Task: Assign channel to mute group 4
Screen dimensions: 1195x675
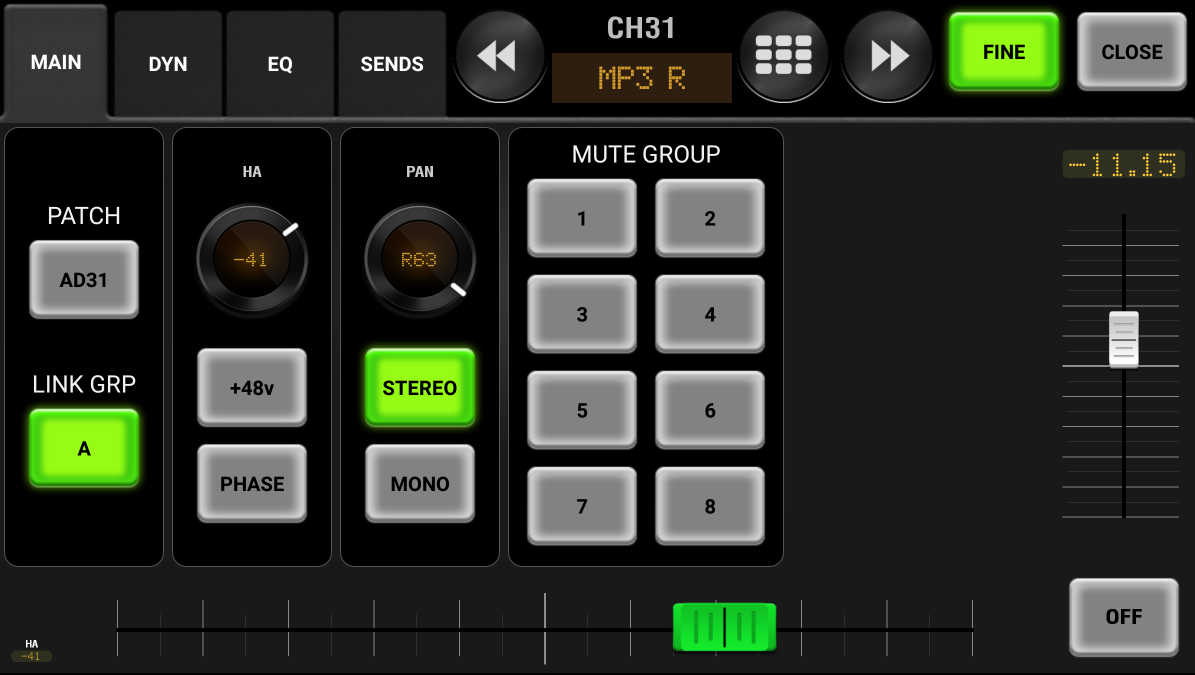Action: coord(710,314)
